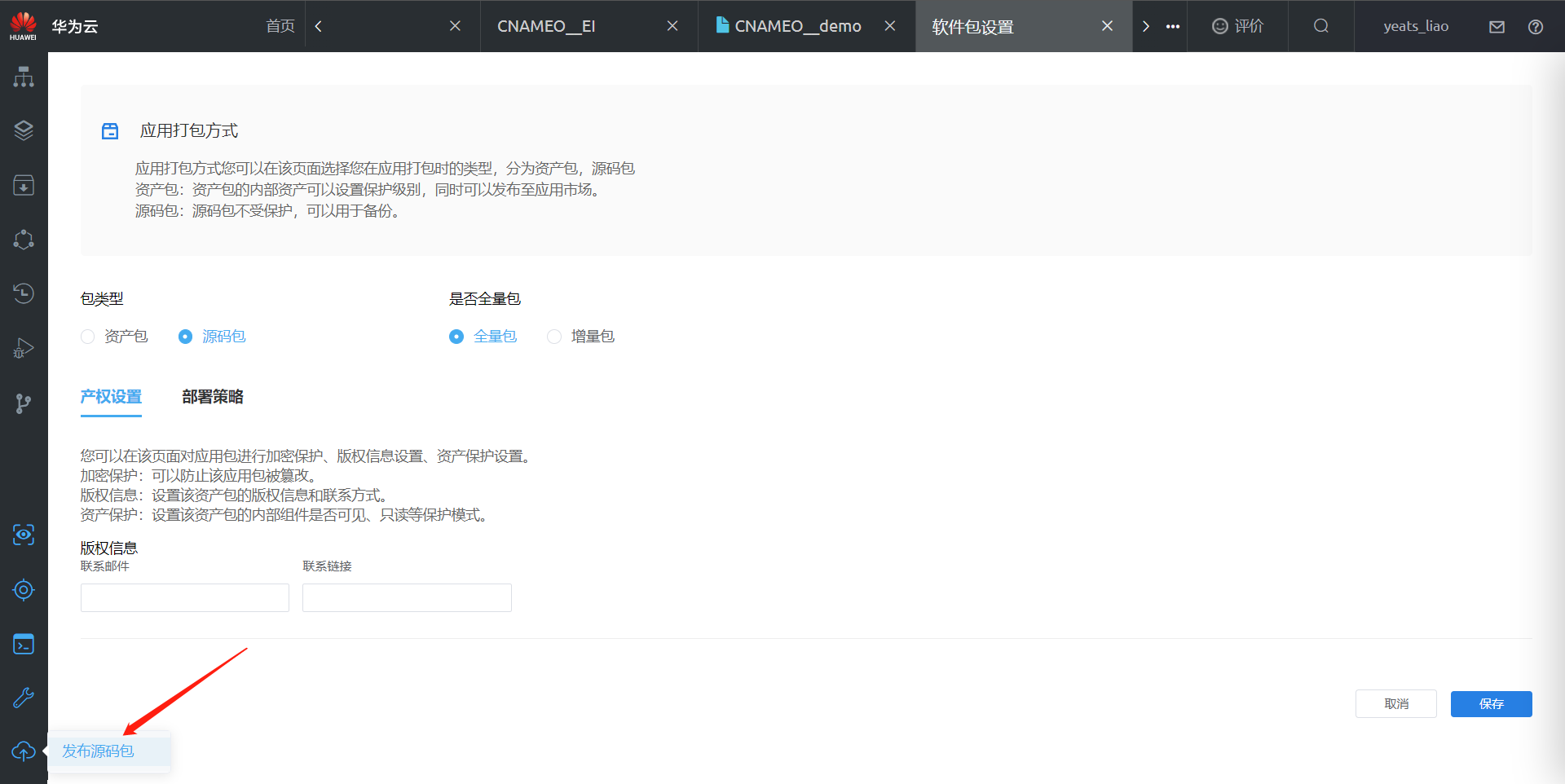Click the 应用打包方式 calendar box icon
Viewport: 1565px width, 784px height.
[x=110, y=131]
